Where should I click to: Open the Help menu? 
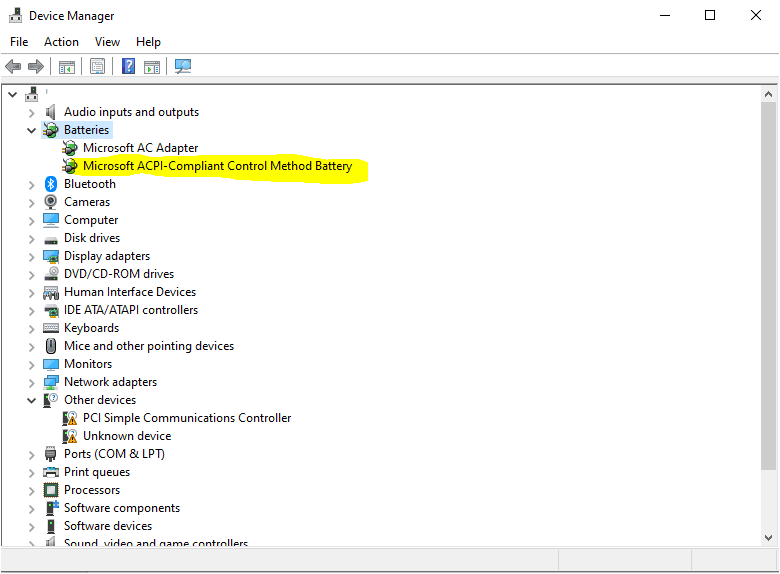[148, 42]
